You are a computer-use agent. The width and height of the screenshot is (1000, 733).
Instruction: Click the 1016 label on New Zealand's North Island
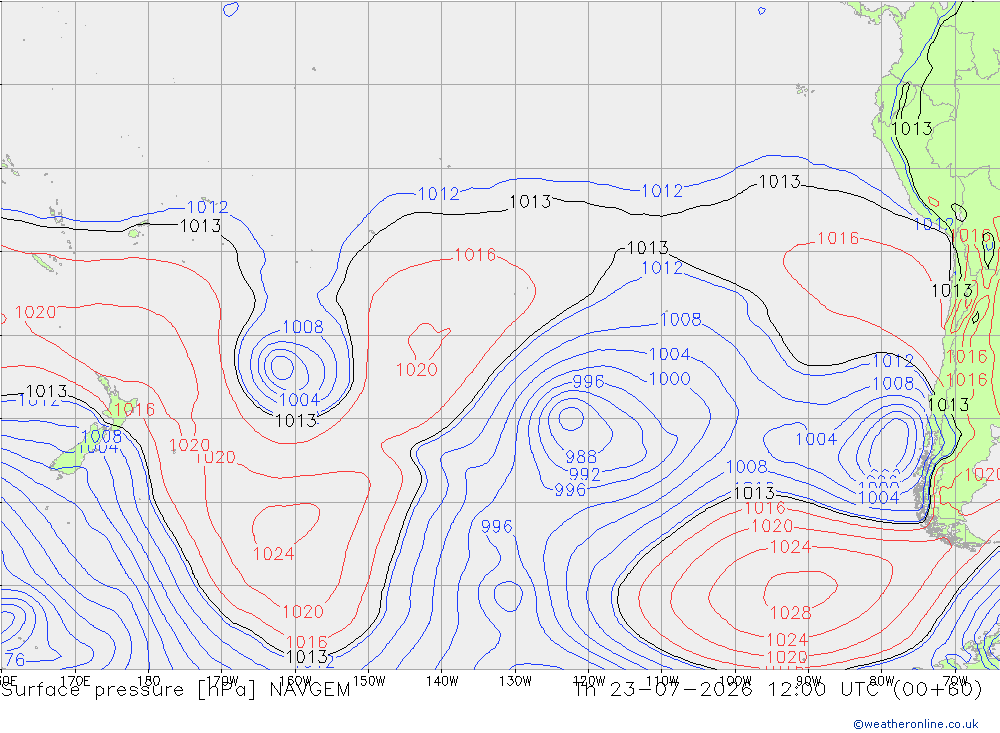(x=135, y=410)
